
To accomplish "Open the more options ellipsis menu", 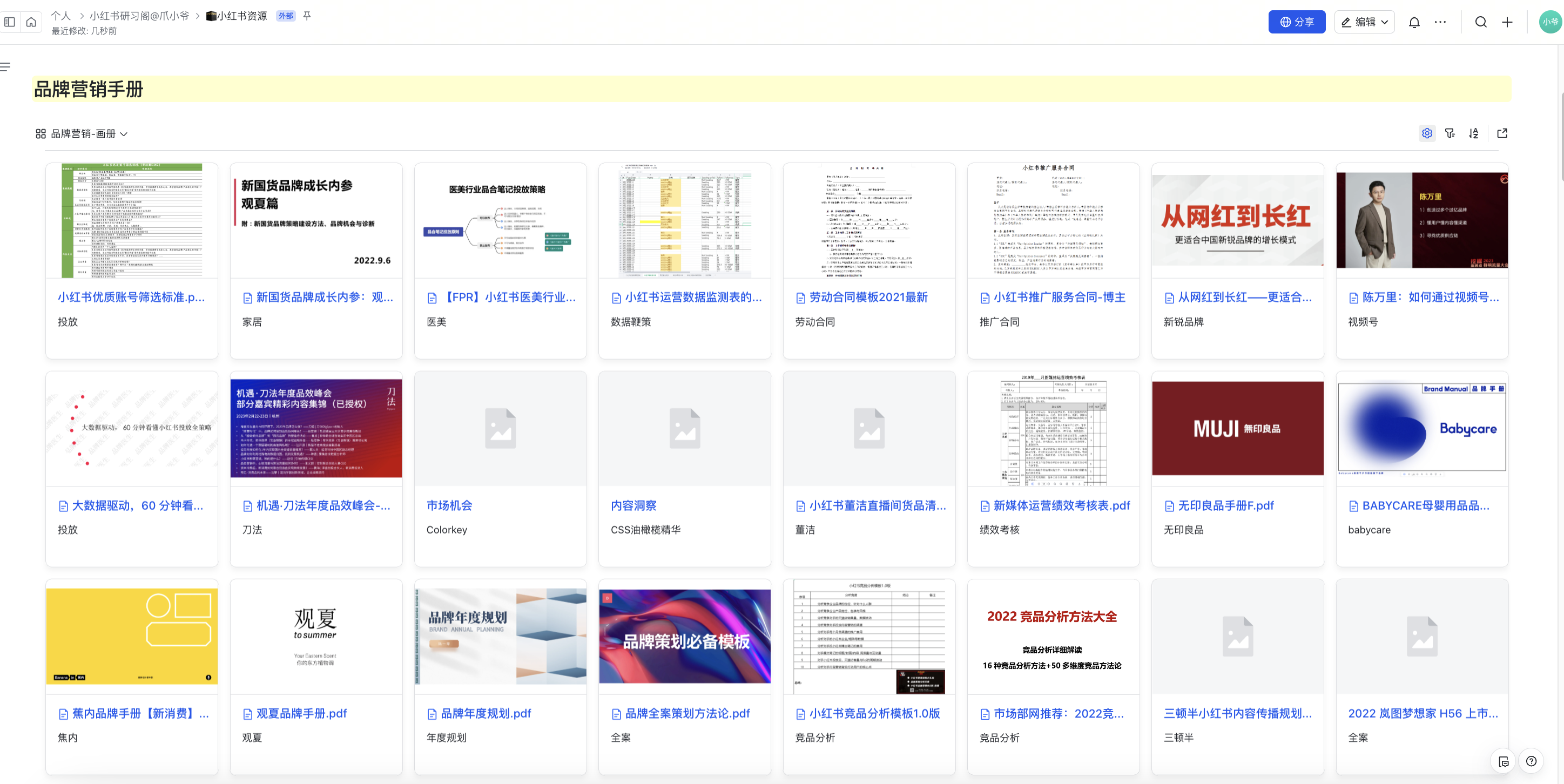I will (x=1440, y=23).
